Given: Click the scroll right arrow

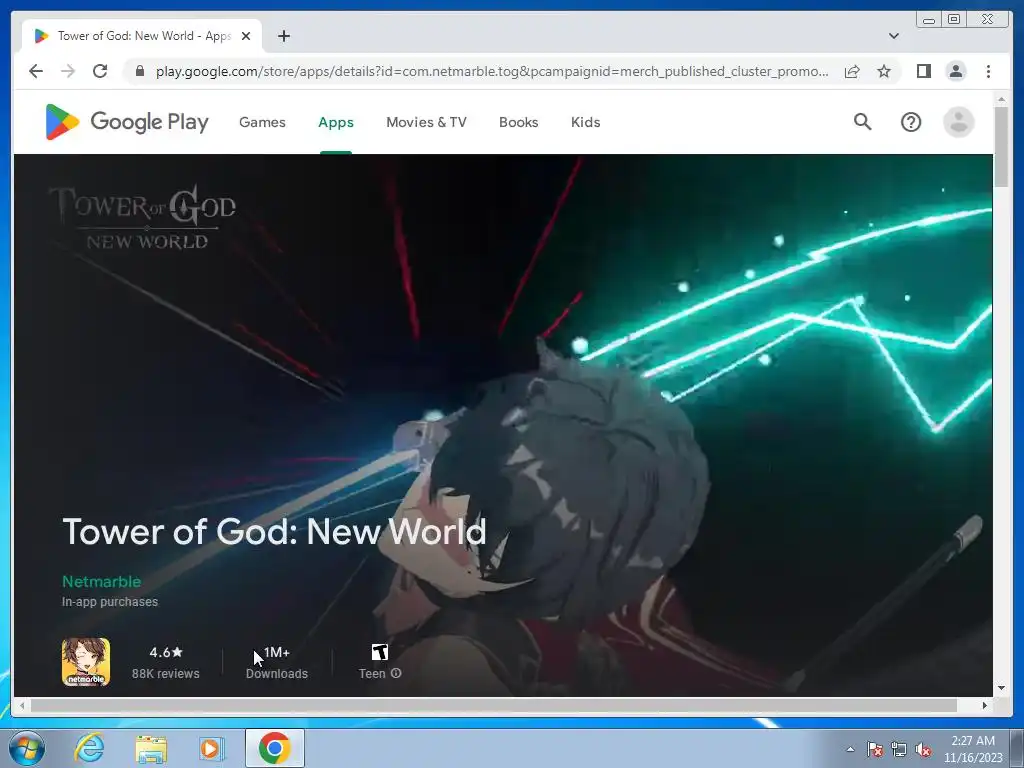Looking at the screenshot, I should pos(985,705).
